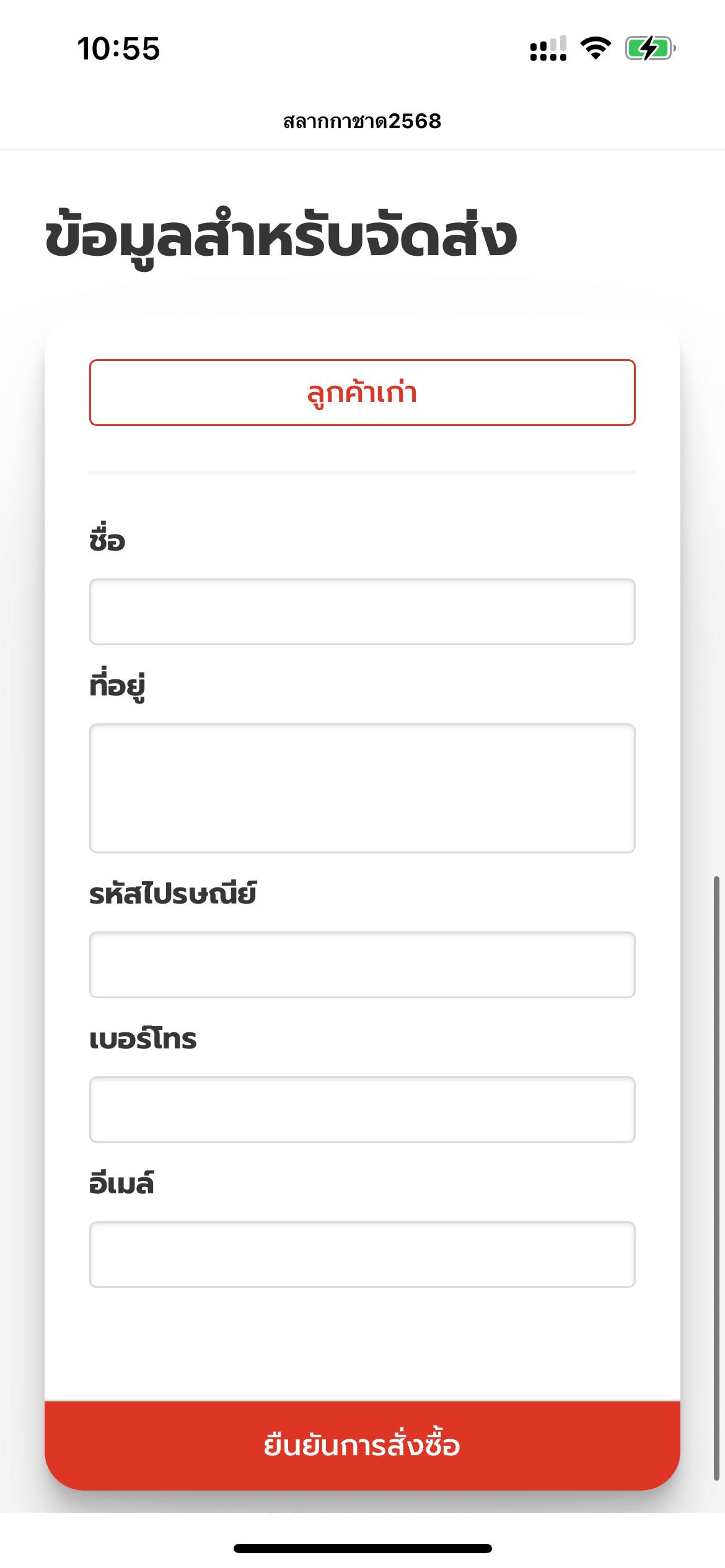The width and height of the screenshot is (725, 1568).
Task: Tap the 10:55 clock in status bar
Action: pyautogui.click(x=118, y=49)
